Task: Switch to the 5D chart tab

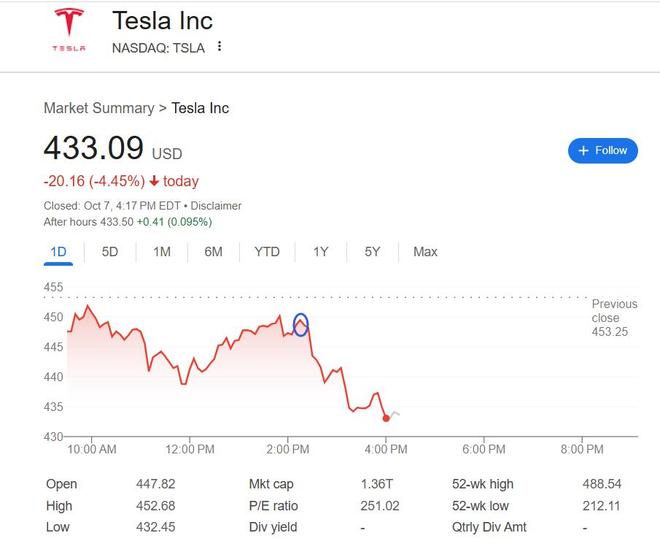Action: click(x=110, y=252)
